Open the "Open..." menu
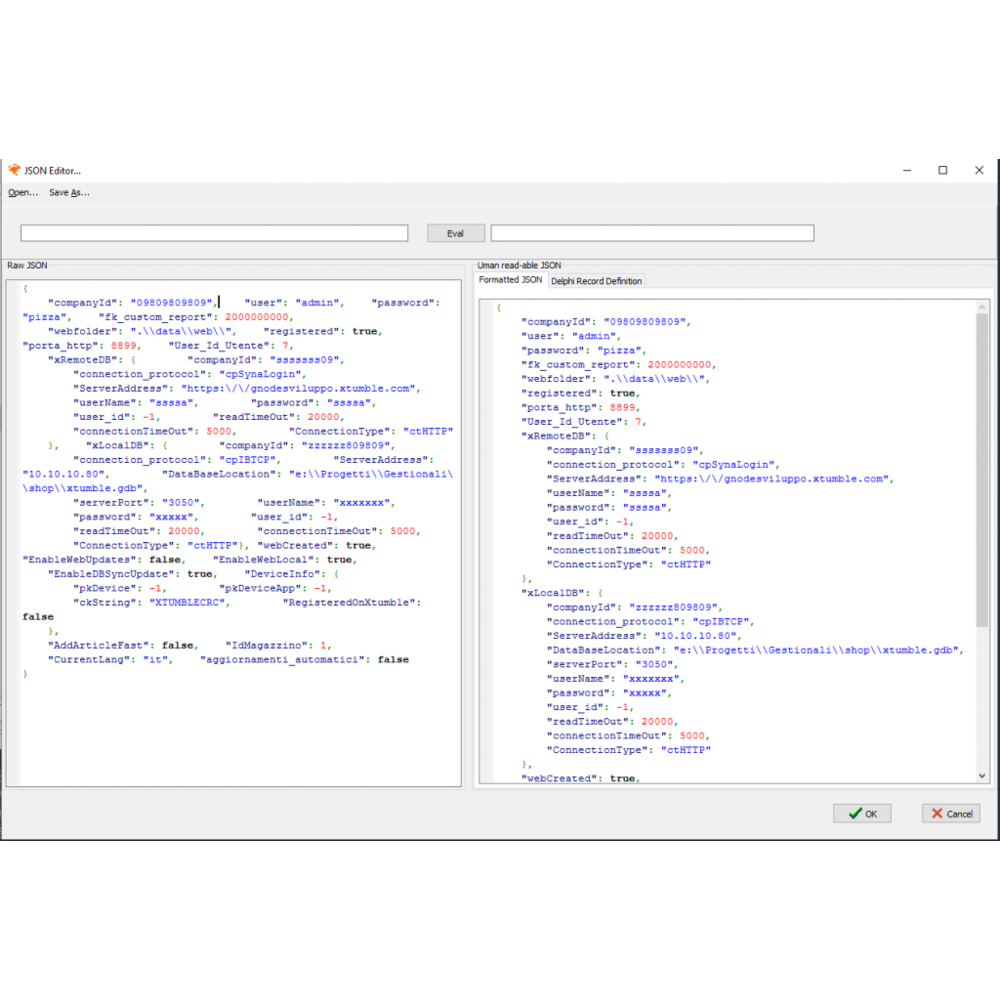Image resolution: width=1000 pixels, height=1000 pixels. [23, 192]
